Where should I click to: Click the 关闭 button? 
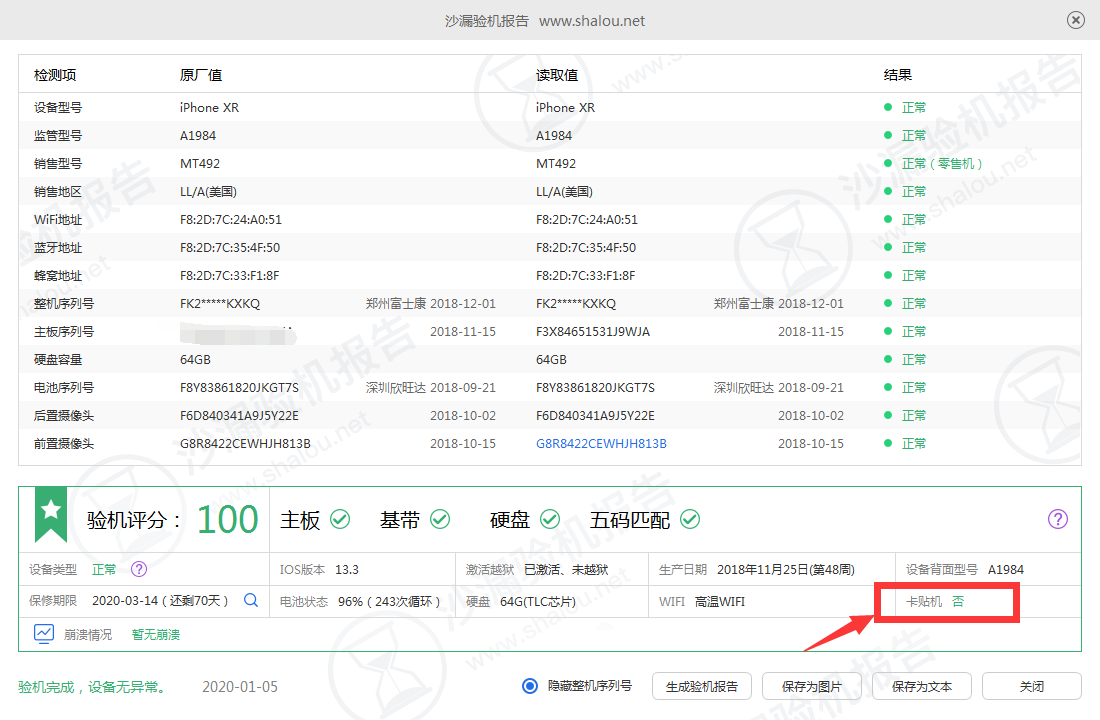click(x=1031, y=686)
